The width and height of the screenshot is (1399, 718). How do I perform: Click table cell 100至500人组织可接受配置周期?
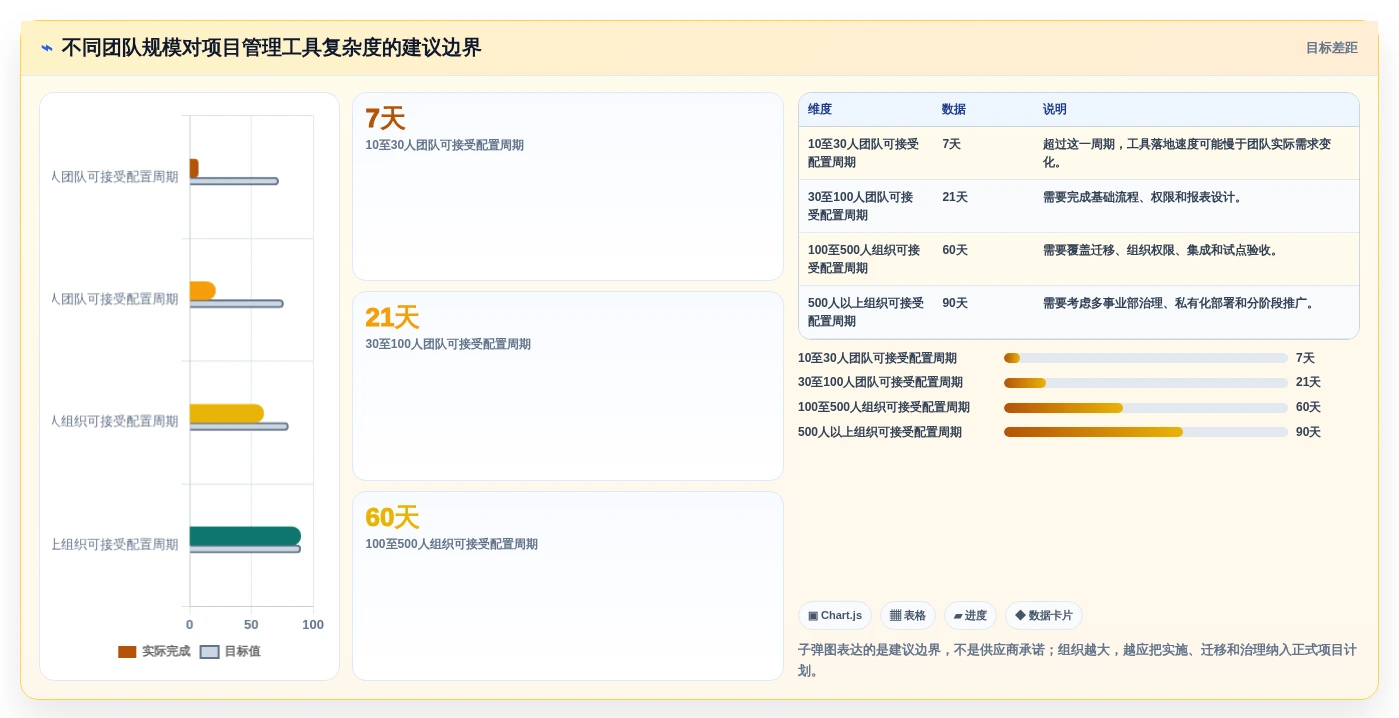coord(864,259)
